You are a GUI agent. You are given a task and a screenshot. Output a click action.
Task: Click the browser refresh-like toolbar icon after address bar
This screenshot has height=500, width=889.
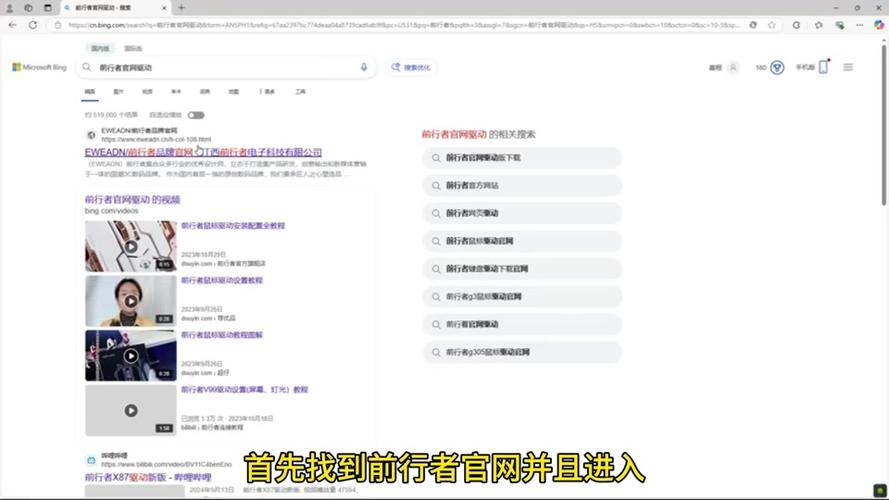click(x=797, y=25)
